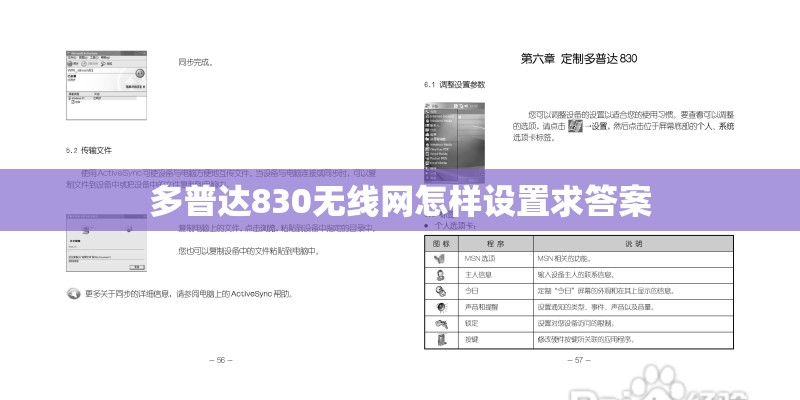Select section heading 5.2 传输文件
Image resolution: width=800 pixels, height=400 pixels.
89,151
